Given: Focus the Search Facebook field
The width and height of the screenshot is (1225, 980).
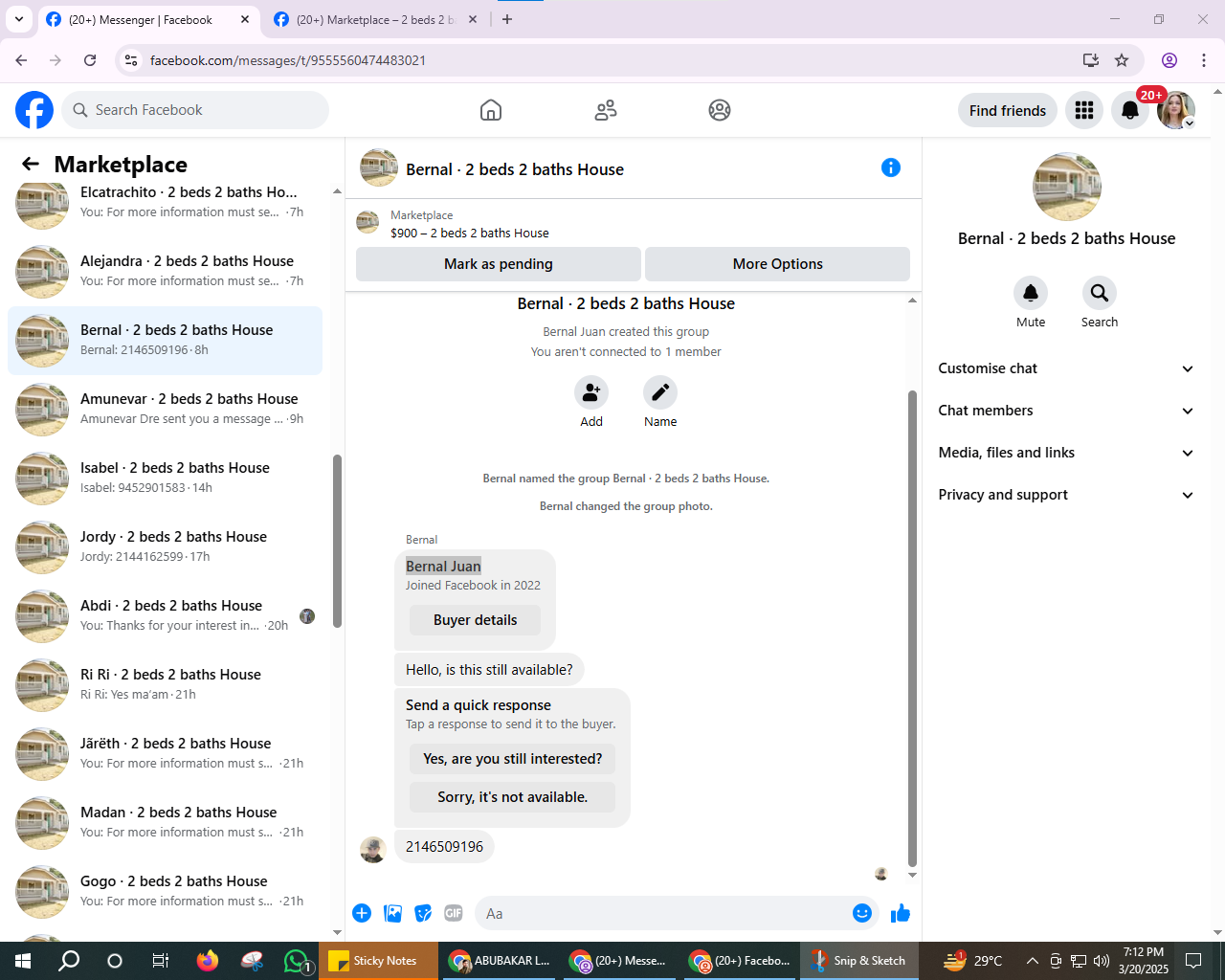Looking at the screenshot, I should 195,110.
